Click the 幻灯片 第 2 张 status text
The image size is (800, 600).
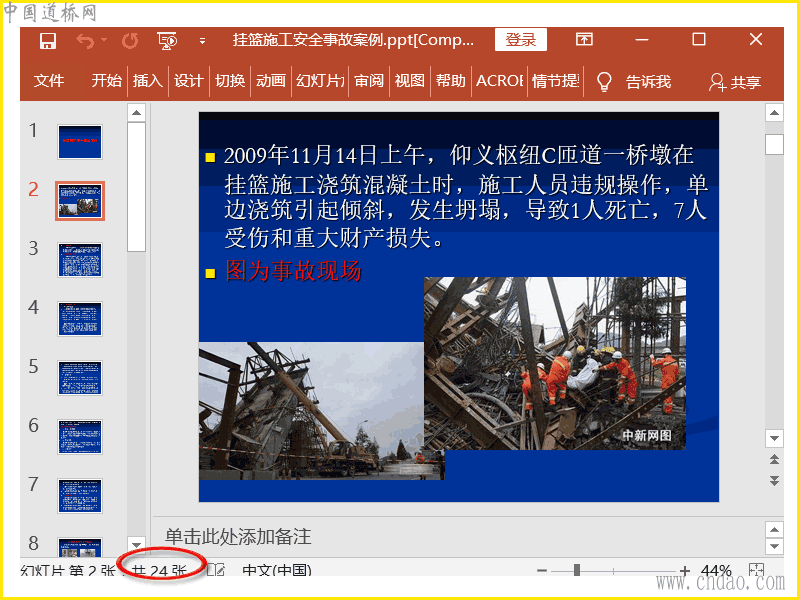[x=68, y=570]
